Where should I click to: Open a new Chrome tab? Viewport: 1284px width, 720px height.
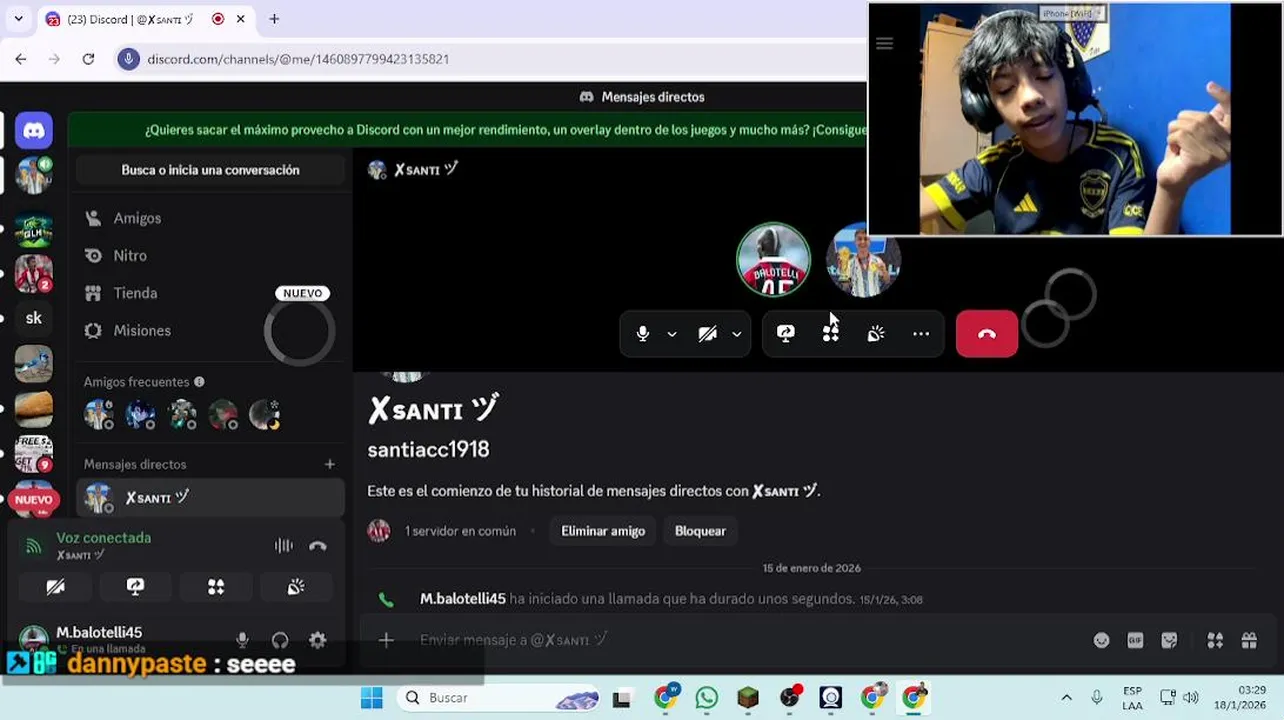click(x=274, y=19)
